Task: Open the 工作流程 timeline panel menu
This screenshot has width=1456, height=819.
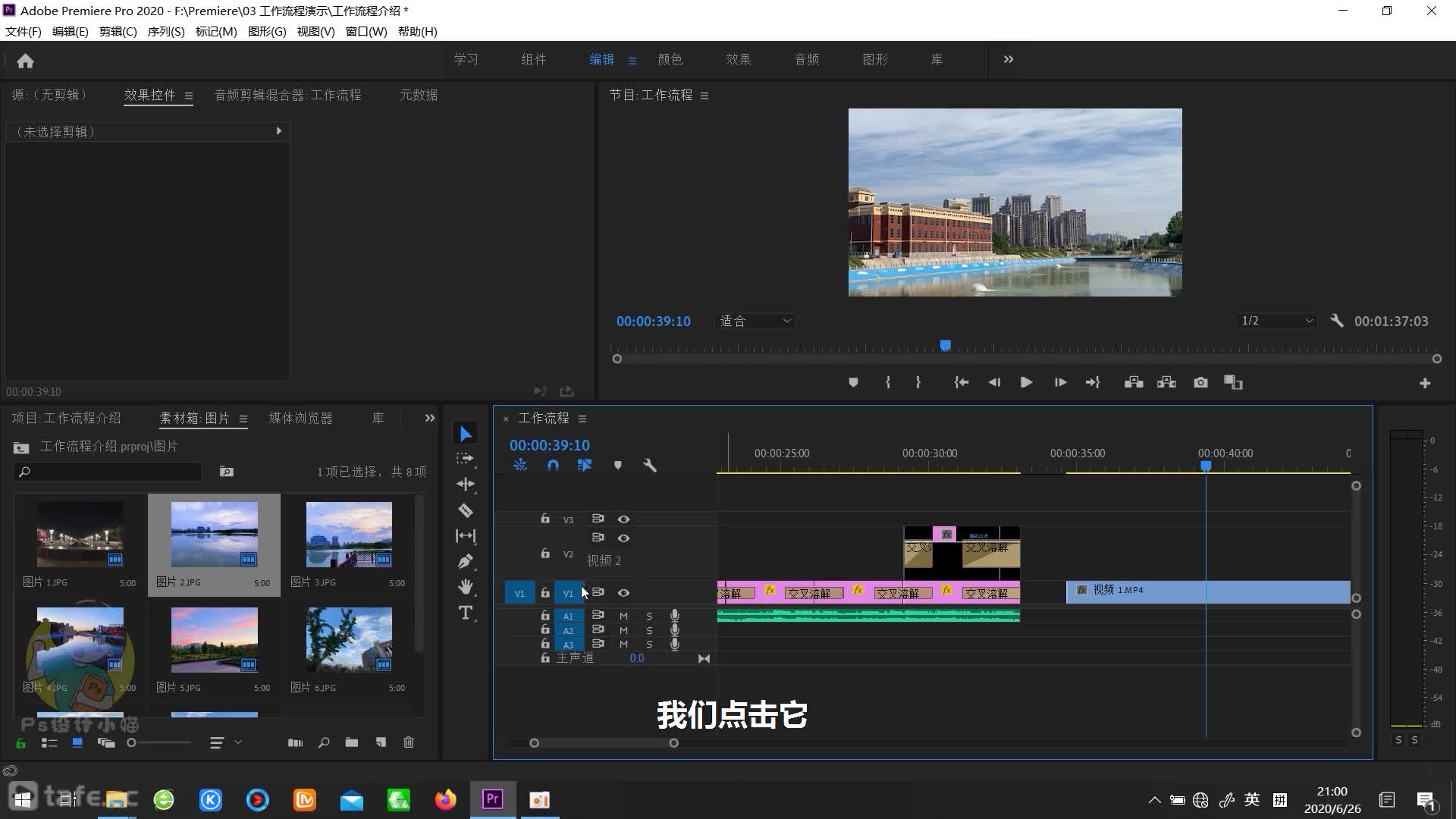Action: click(582, 419)
